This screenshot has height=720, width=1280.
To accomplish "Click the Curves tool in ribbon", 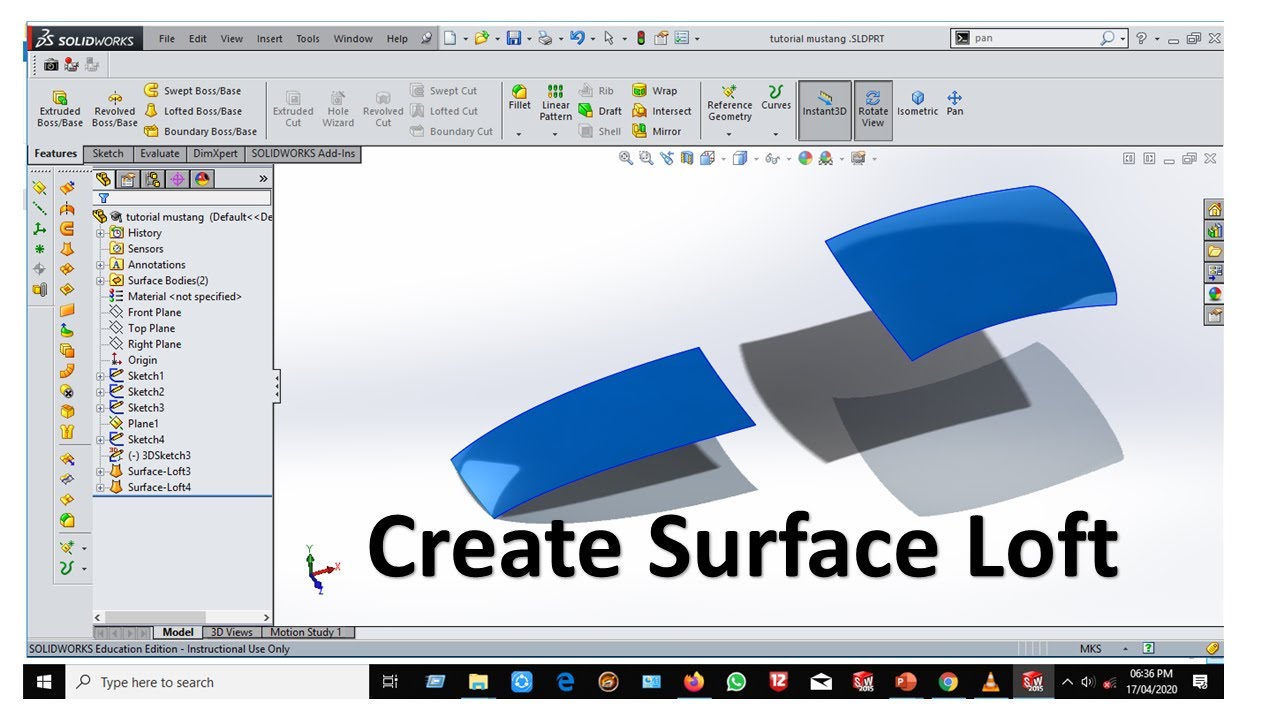I will [776, 98].
